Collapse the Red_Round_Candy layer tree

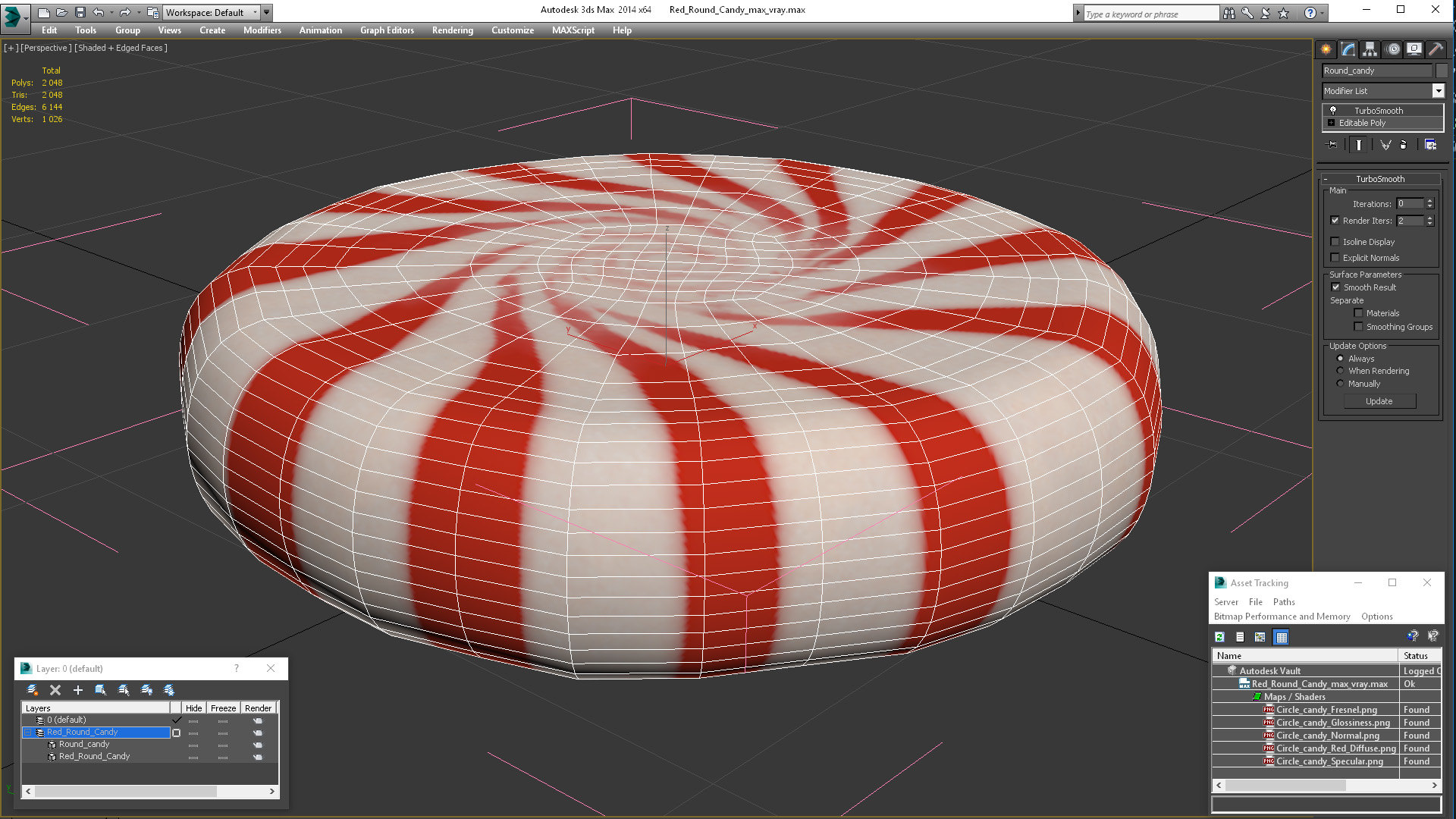tap(28, 733)
